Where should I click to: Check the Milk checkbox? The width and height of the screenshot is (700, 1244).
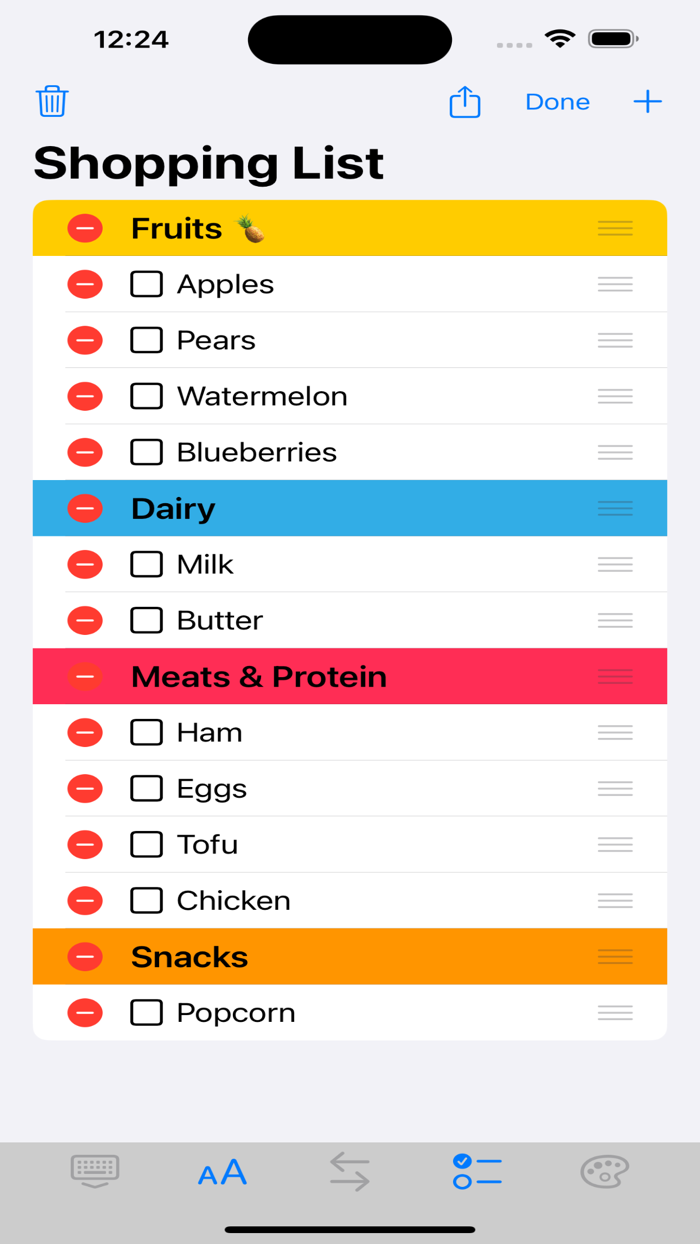click(x=146, y=564)
